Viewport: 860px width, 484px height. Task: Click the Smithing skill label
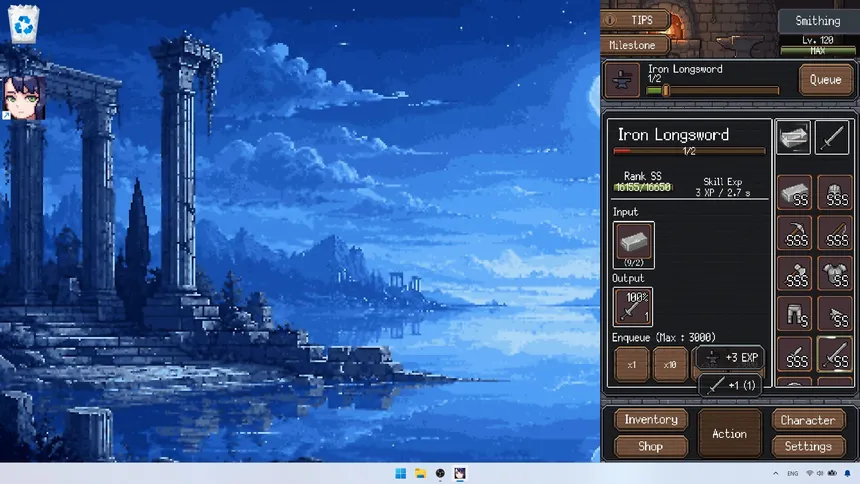[818, 21]
